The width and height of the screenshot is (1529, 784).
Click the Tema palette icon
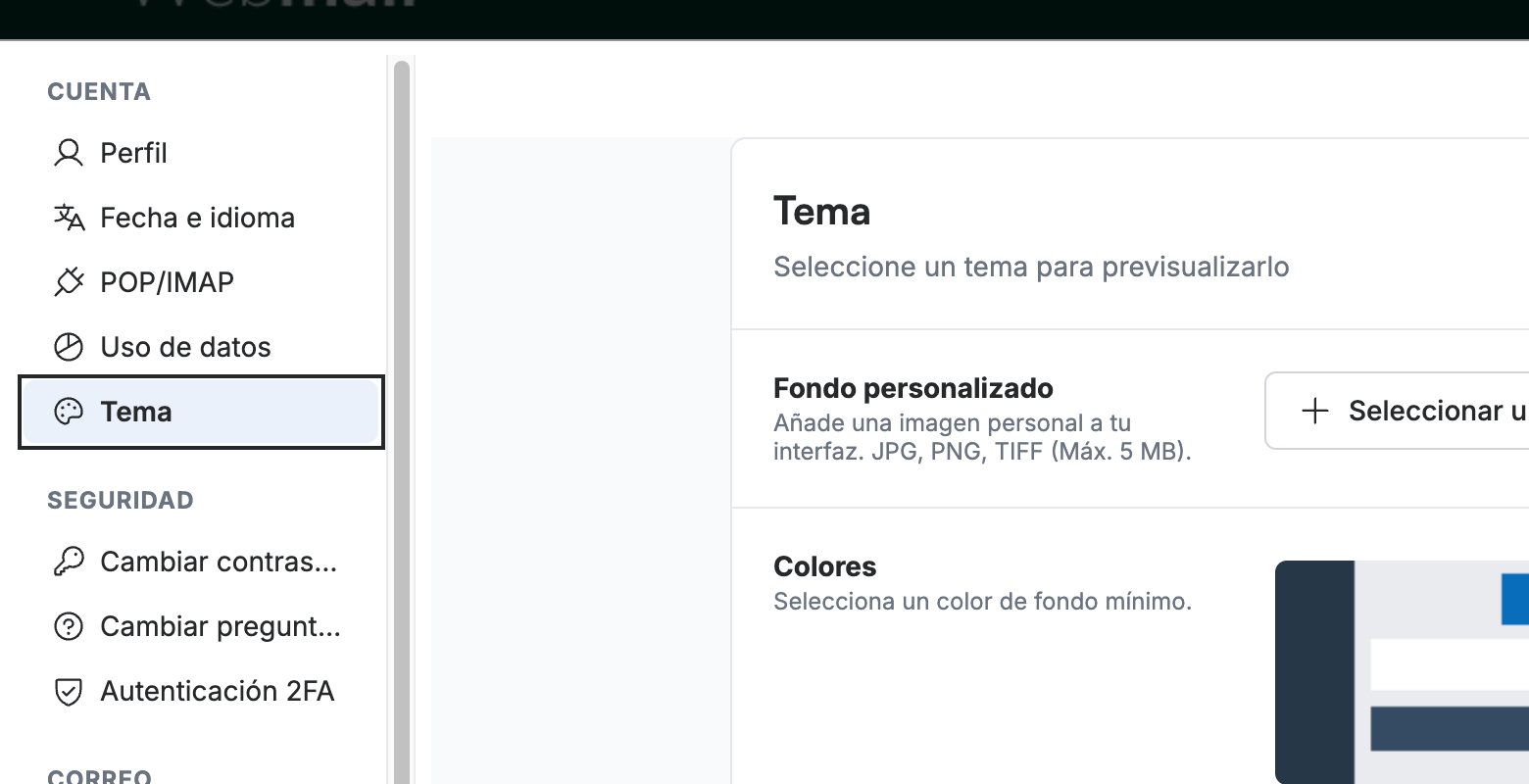click(69, 412)
